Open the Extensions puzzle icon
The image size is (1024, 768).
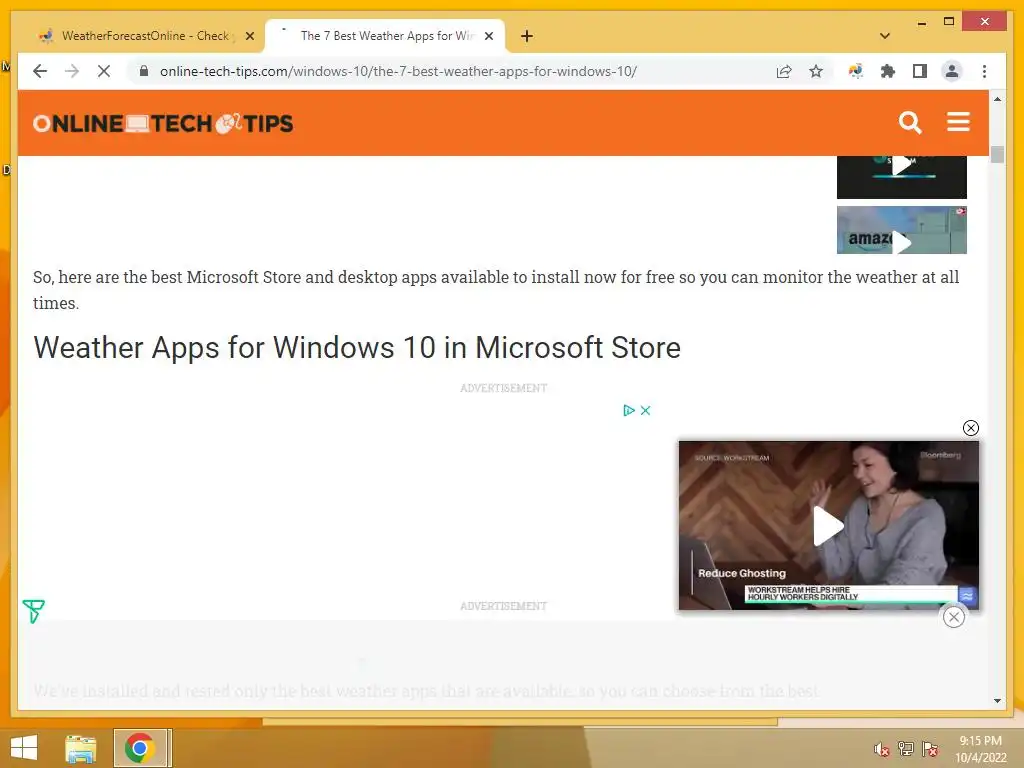pos(888,71)
